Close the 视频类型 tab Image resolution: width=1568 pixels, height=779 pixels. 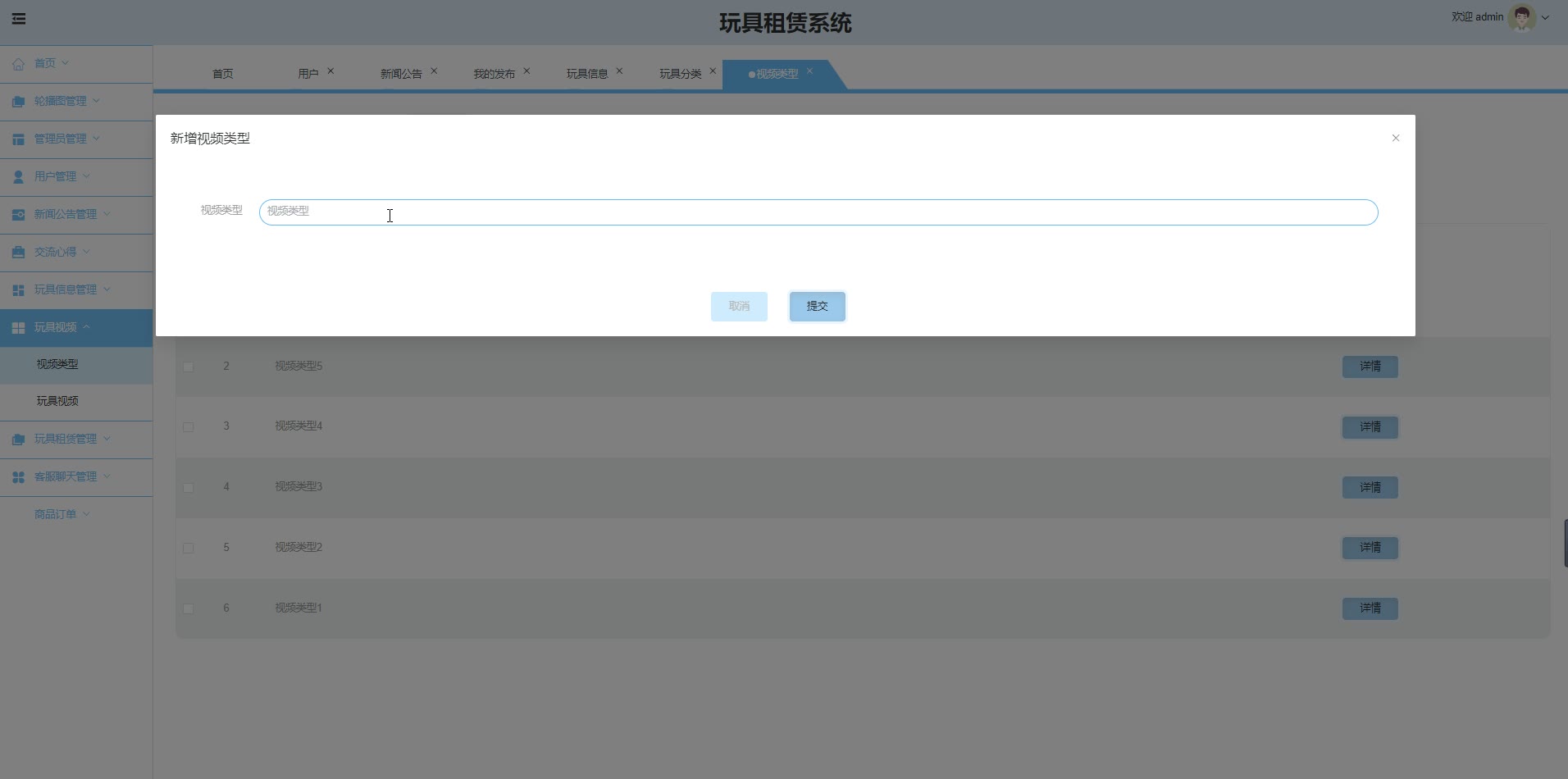(809, 71)
